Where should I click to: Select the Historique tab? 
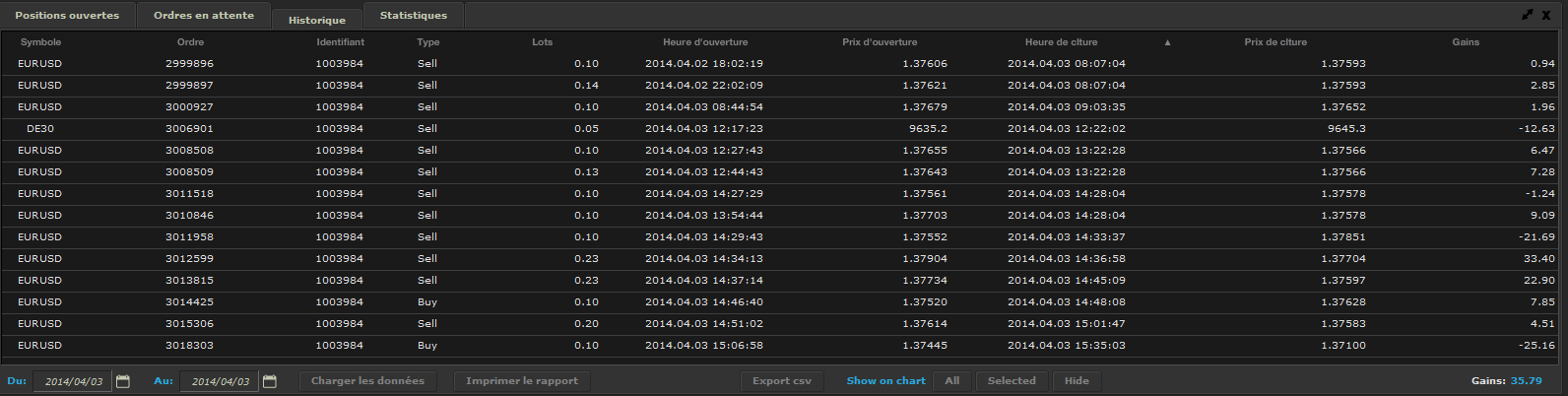point(317,20)
